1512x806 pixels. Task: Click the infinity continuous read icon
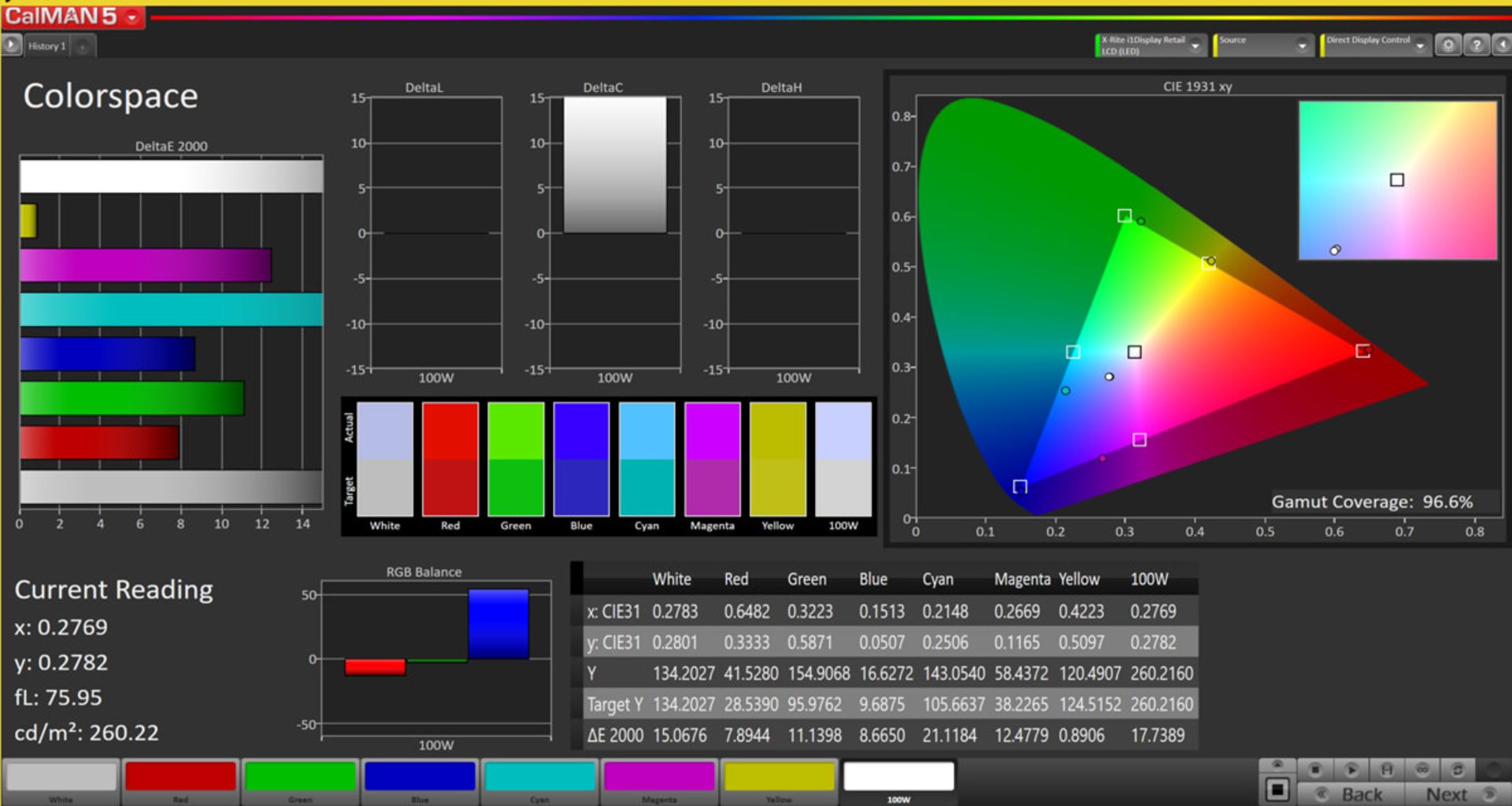pos(1422,769)
